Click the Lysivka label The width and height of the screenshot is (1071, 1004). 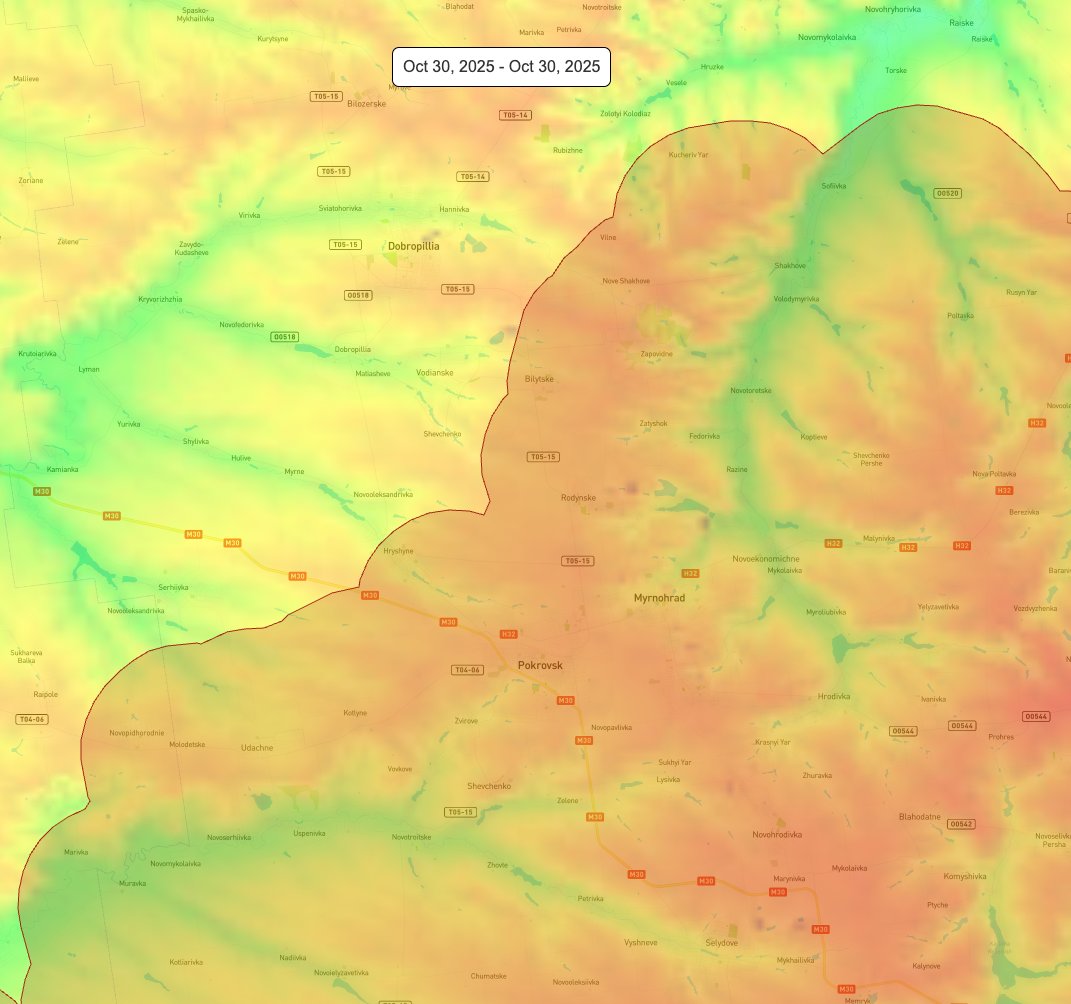pyautogui.click(x=668, y=779)
